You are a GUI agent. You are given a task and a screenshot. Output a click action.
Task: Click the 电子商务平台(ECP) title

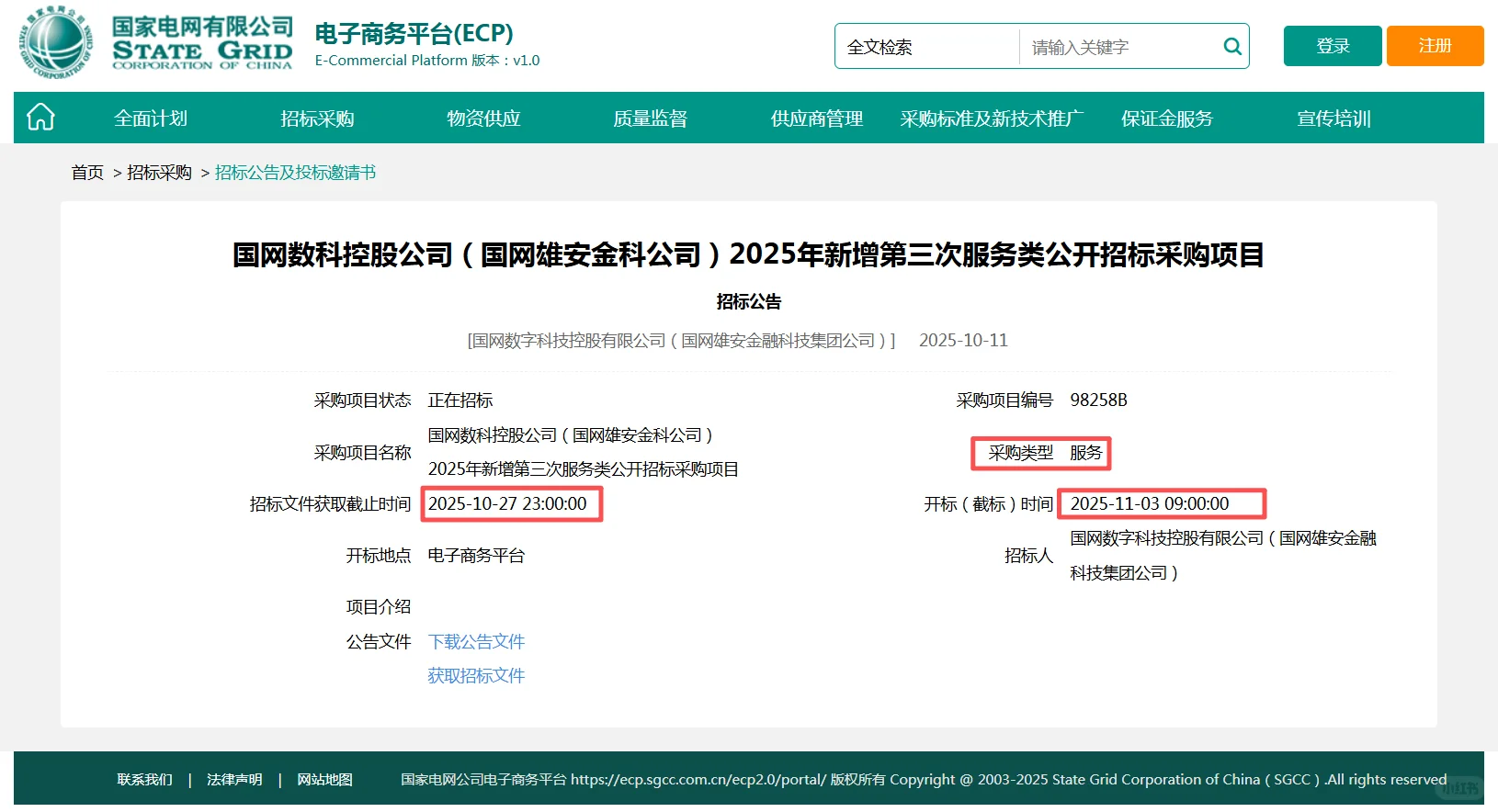414,33
